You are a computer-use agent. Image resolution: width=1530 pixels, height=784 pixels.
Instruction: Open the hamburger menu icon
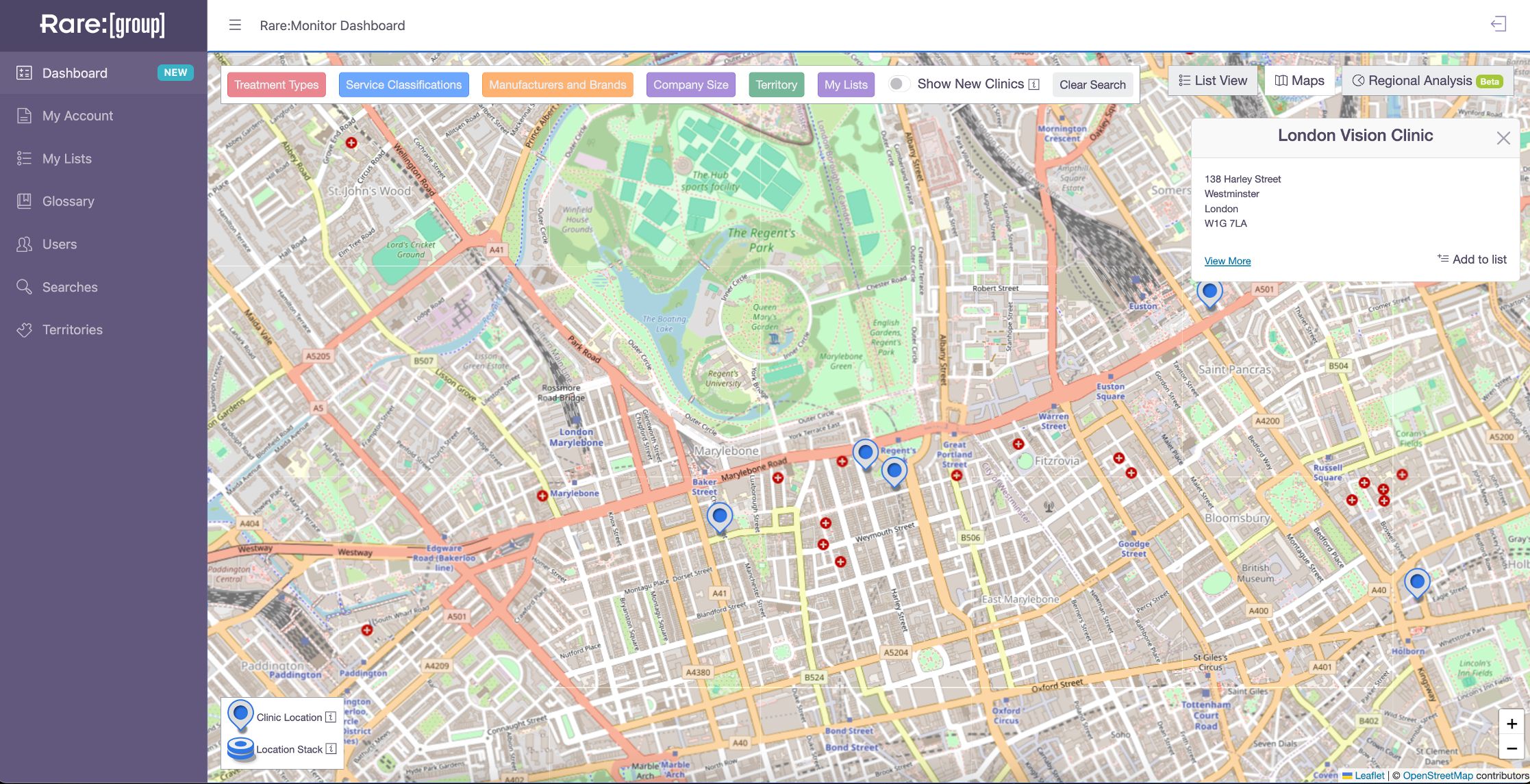[235, 25]
